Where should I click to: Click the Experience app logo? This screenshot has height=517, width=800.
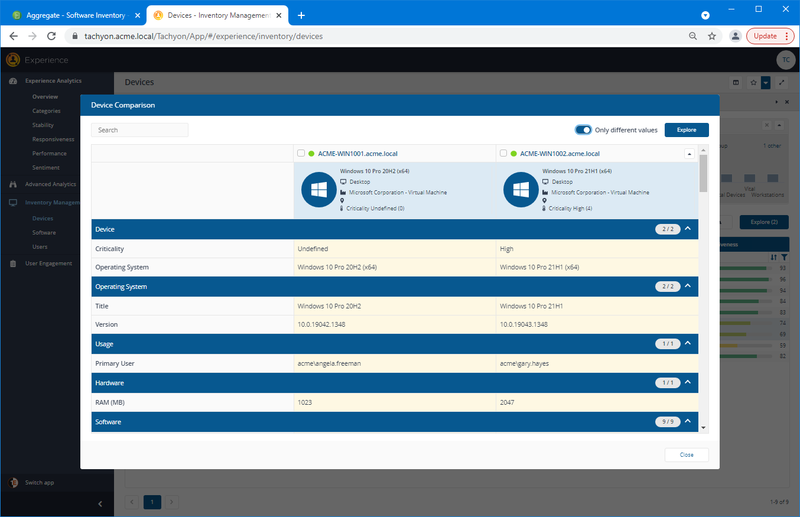point(13,60)
